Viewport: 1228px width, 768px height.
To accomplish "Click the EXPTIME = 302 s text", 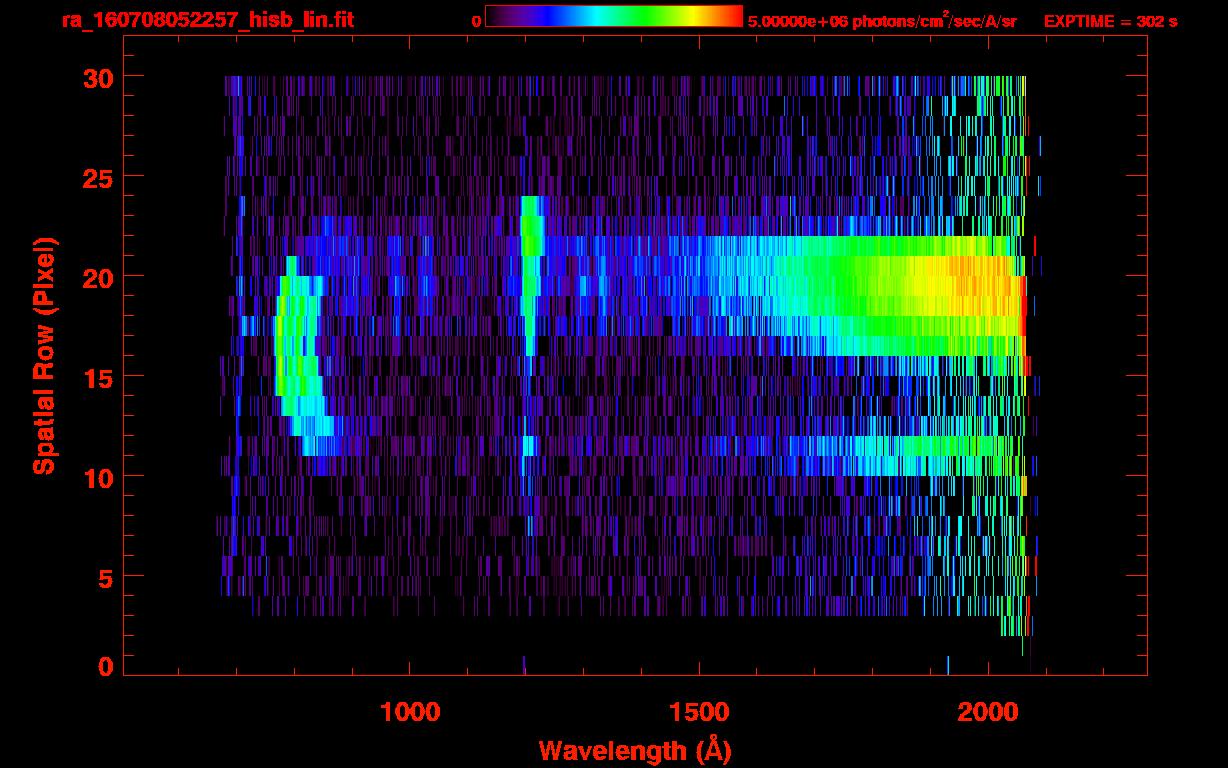I will tap(1110, 21).
